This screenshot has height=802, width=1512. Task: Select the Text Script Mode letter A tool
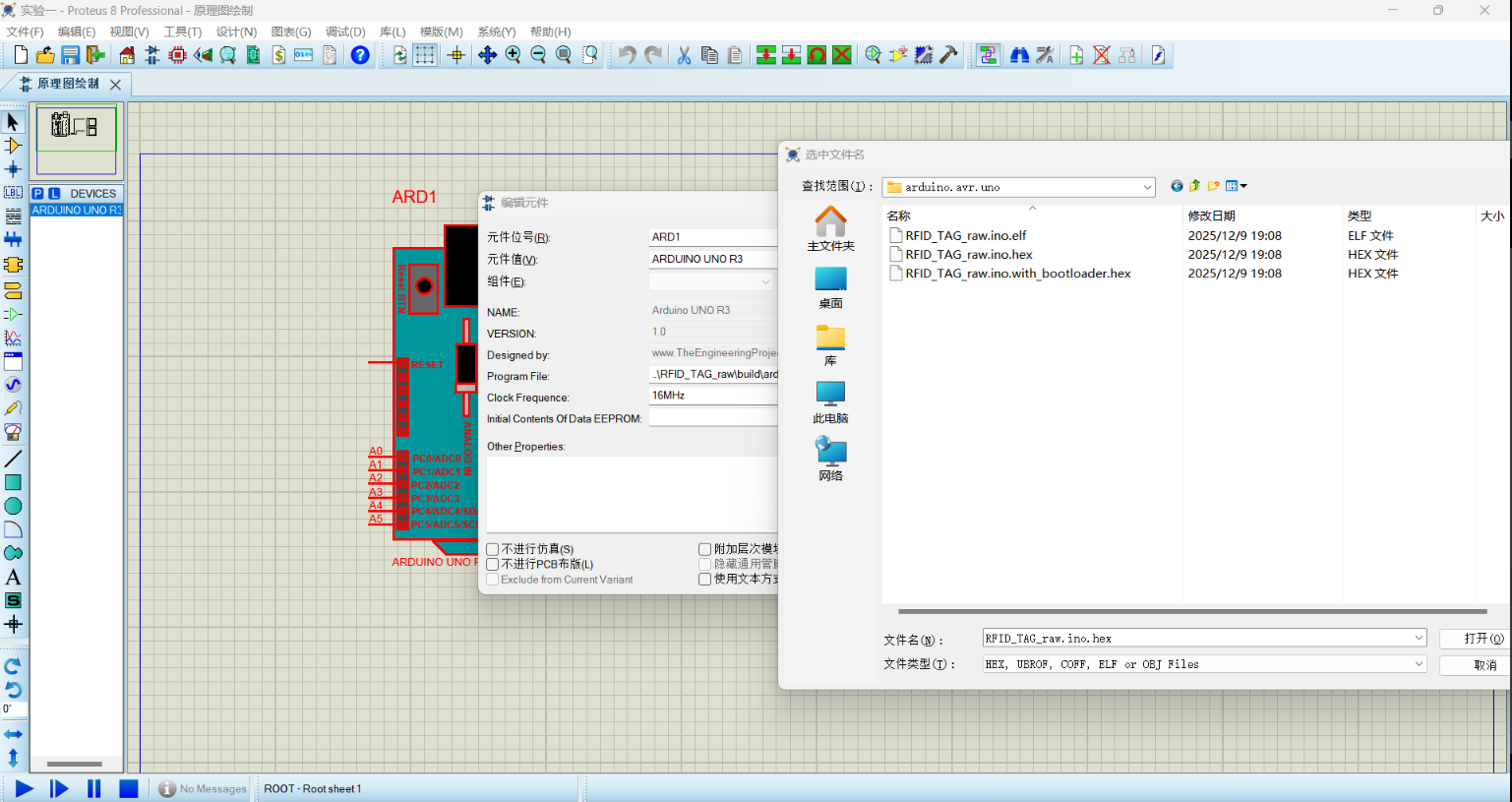[13, 577]
